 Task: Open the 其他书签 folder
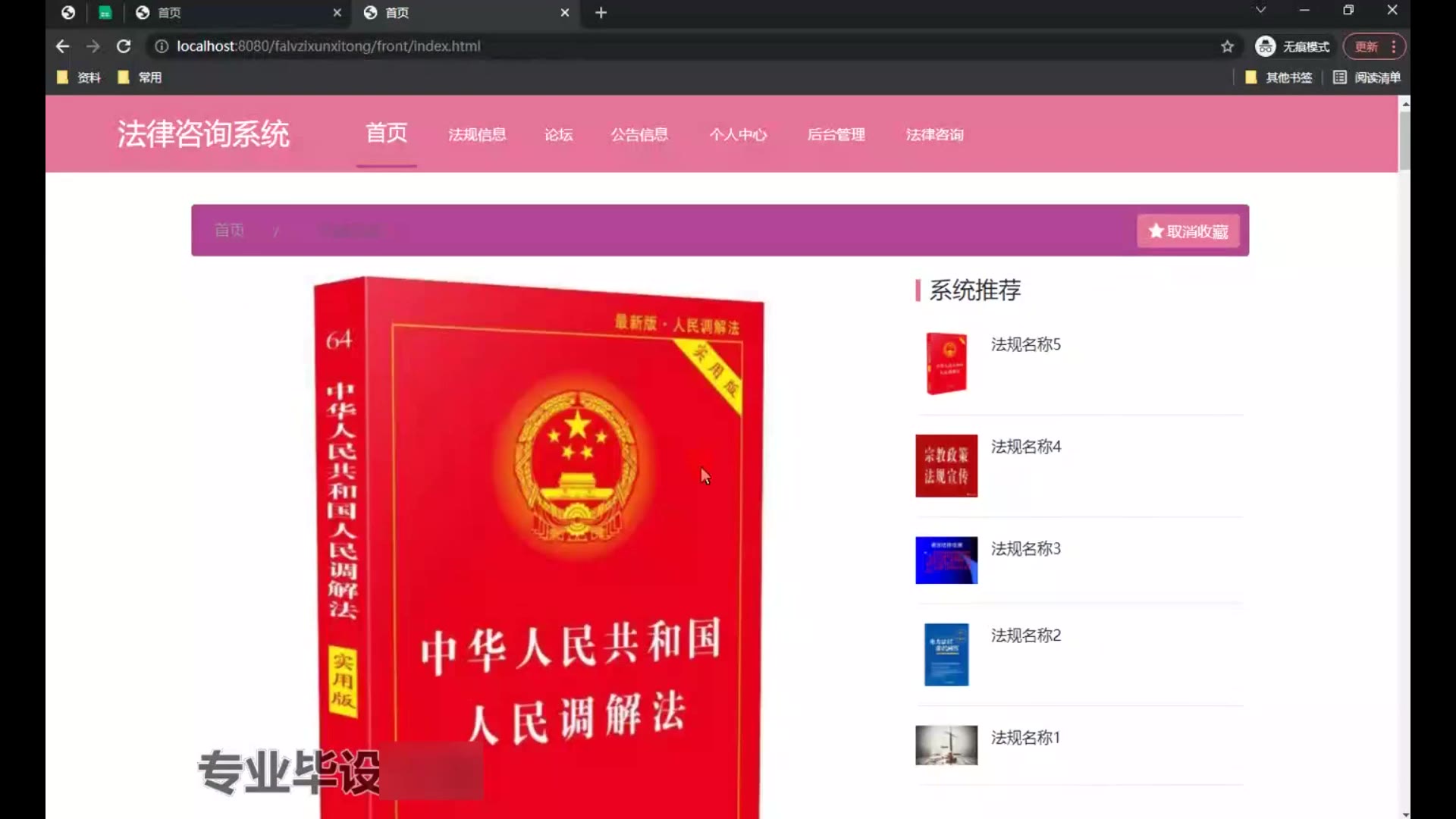point(1279,77)
